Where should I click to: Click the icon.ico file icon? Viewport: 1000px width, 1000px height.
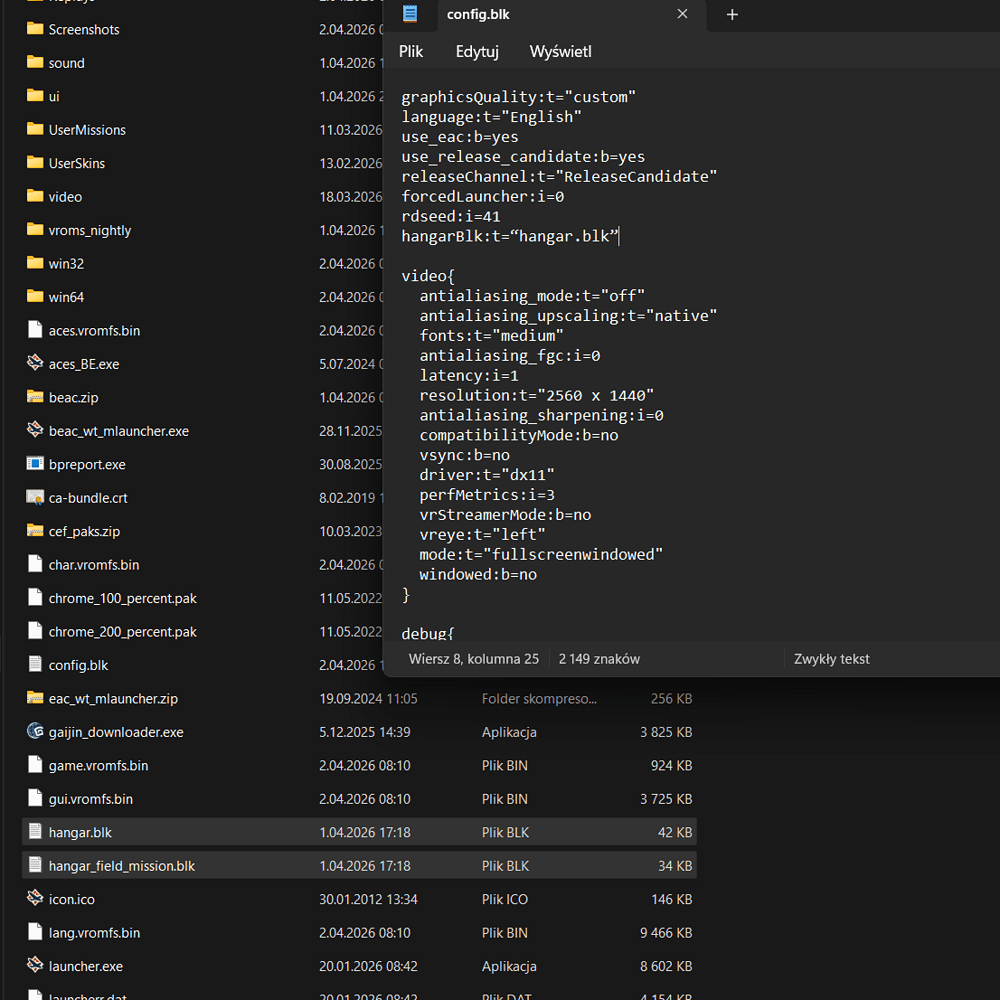click(35, 899)
